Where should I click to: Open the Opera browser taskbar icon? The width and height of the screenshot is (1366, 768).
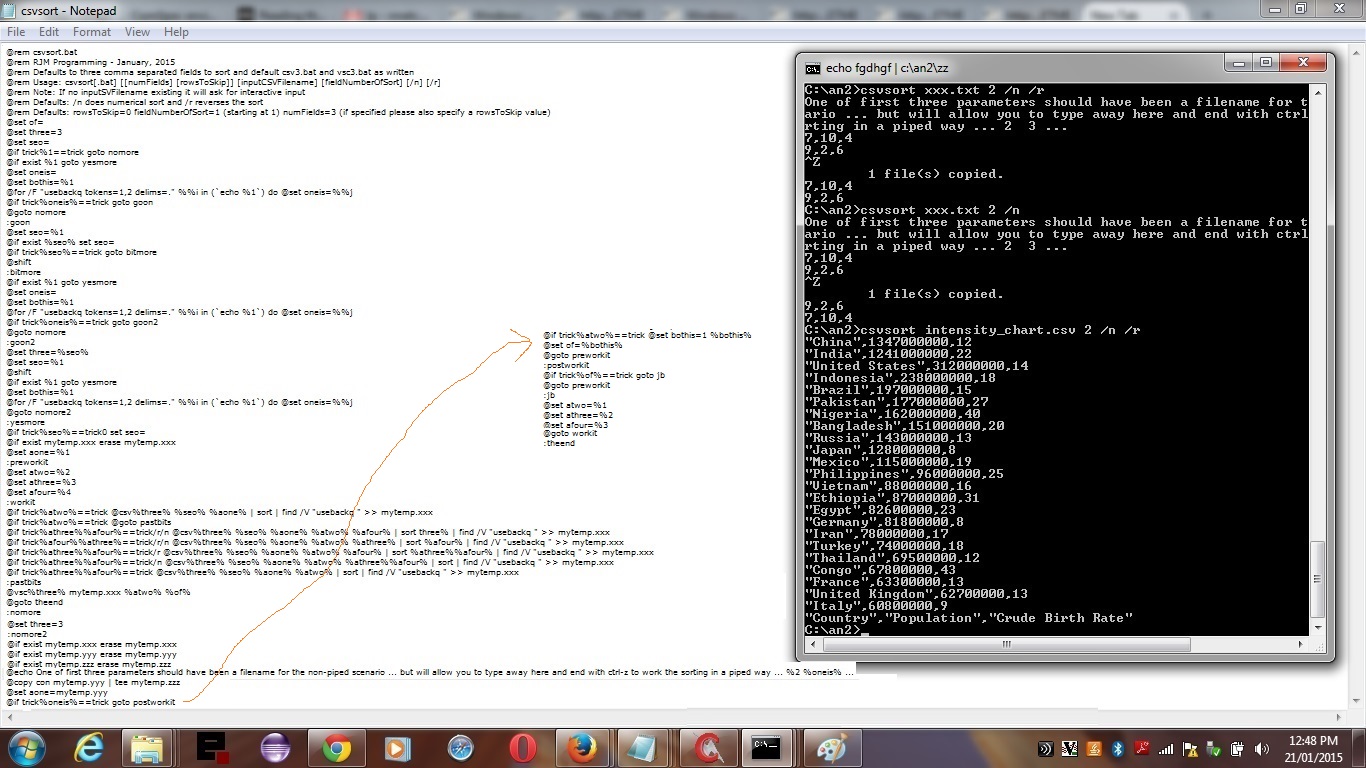[521, 748]
